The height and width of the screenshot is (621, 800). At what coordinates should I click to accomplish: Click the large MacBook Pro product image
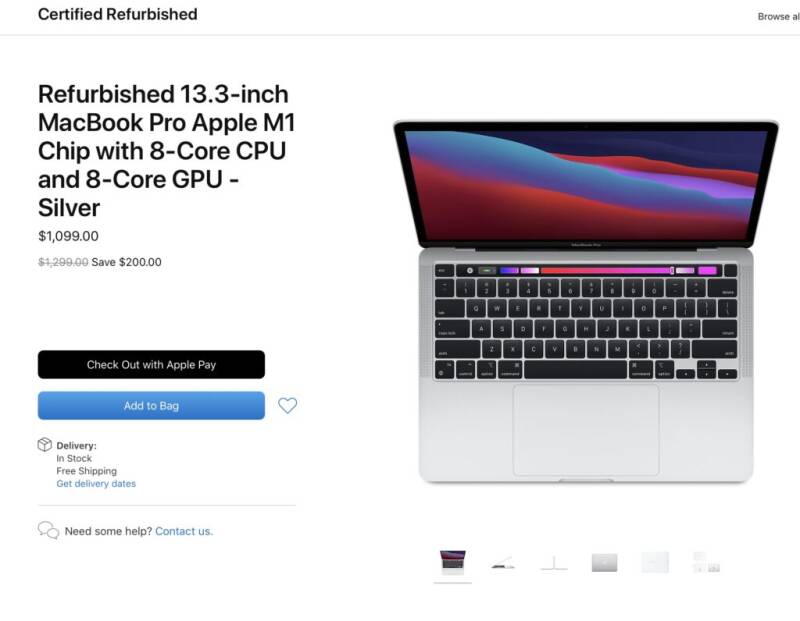pos(586,302)
